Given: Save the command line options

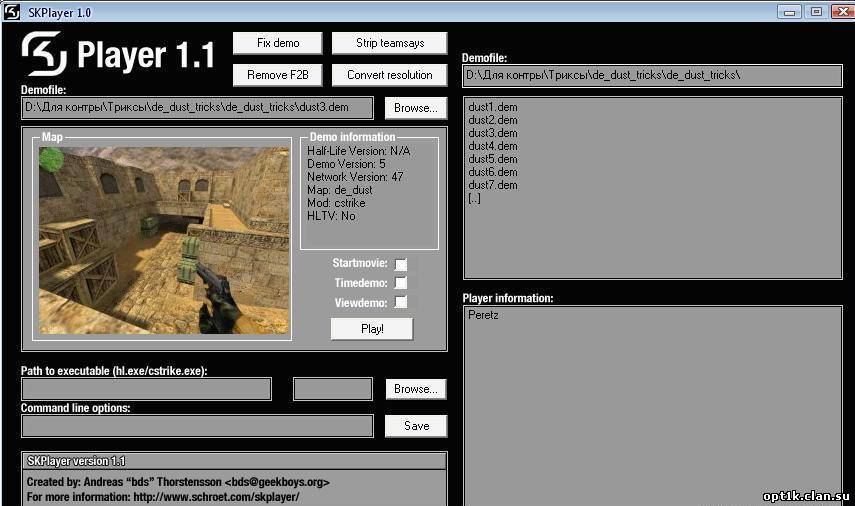Looking at the screenshot, I should point(416,426).
